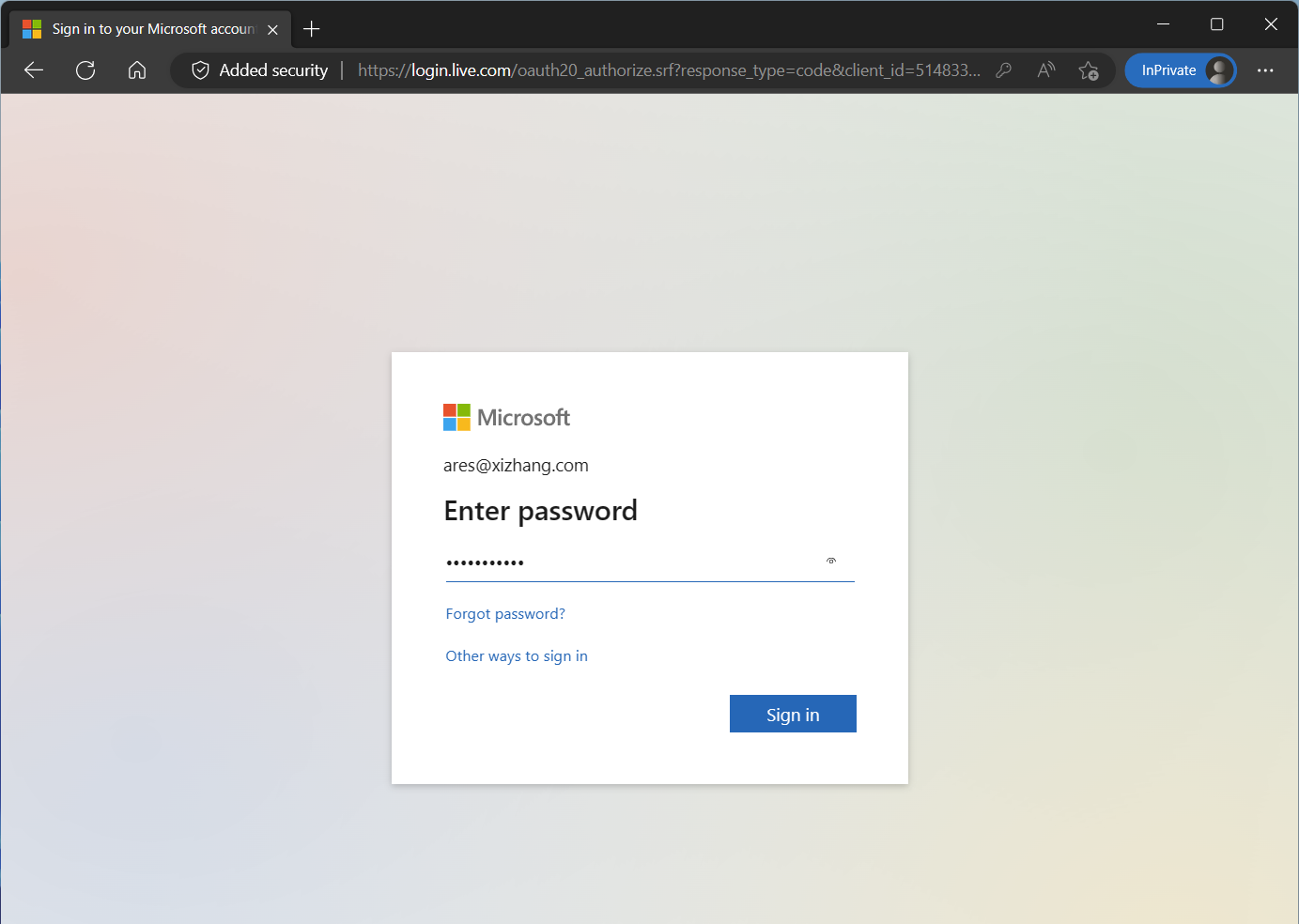1299x924 pixels.
Task: Open Other ways to sign in link
Action: 517,656
